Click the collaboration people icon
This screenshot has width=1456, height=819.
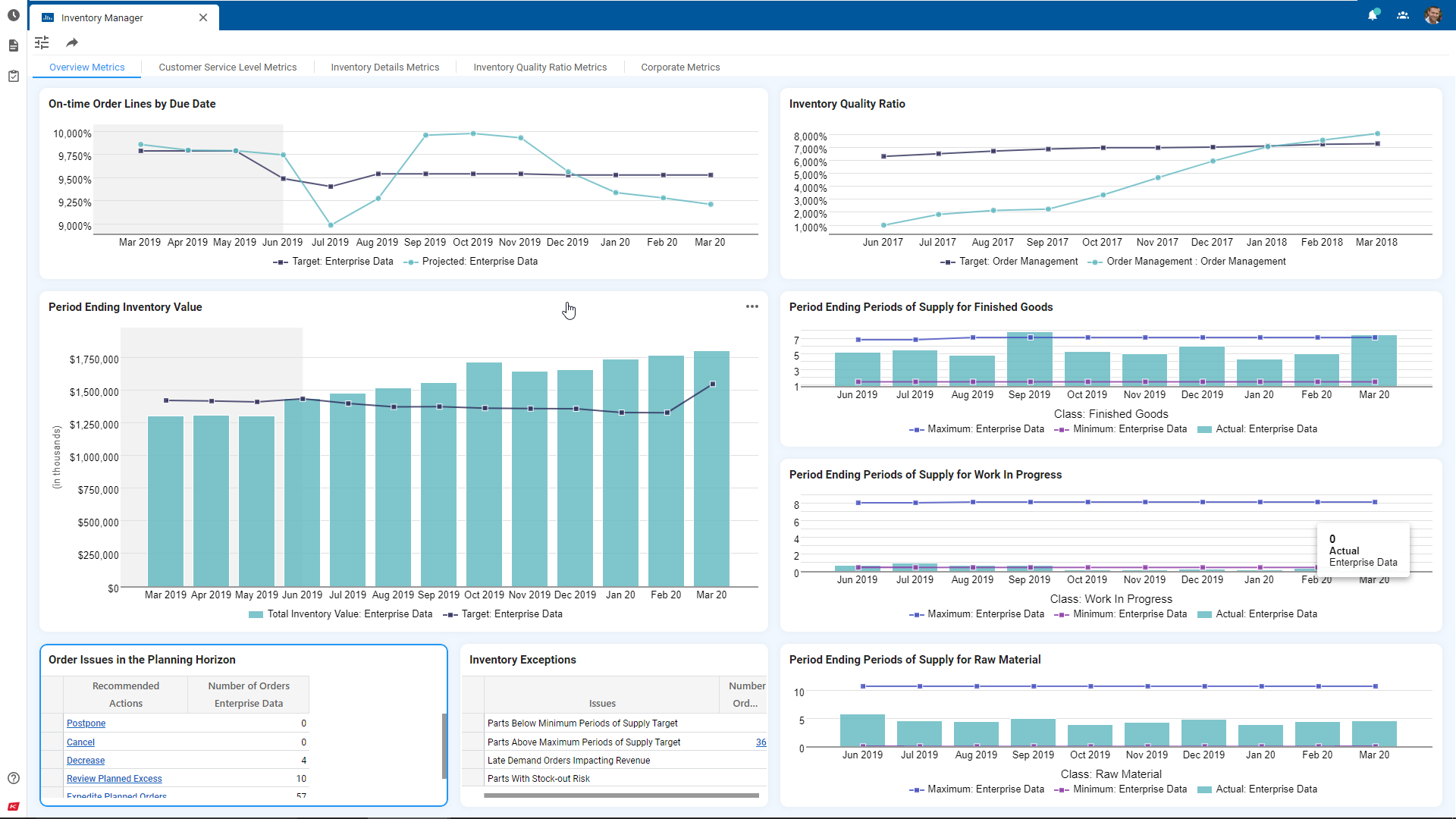pyautogui.click(x=1403, y=15)
